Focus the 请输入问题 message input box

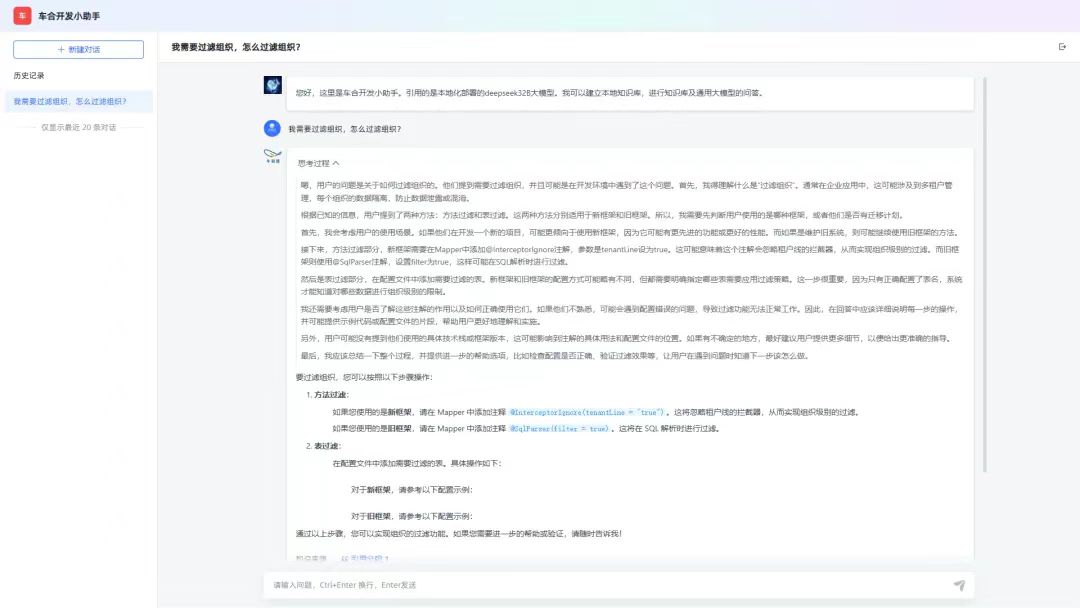pyautogui.click(x=600, y=585)
